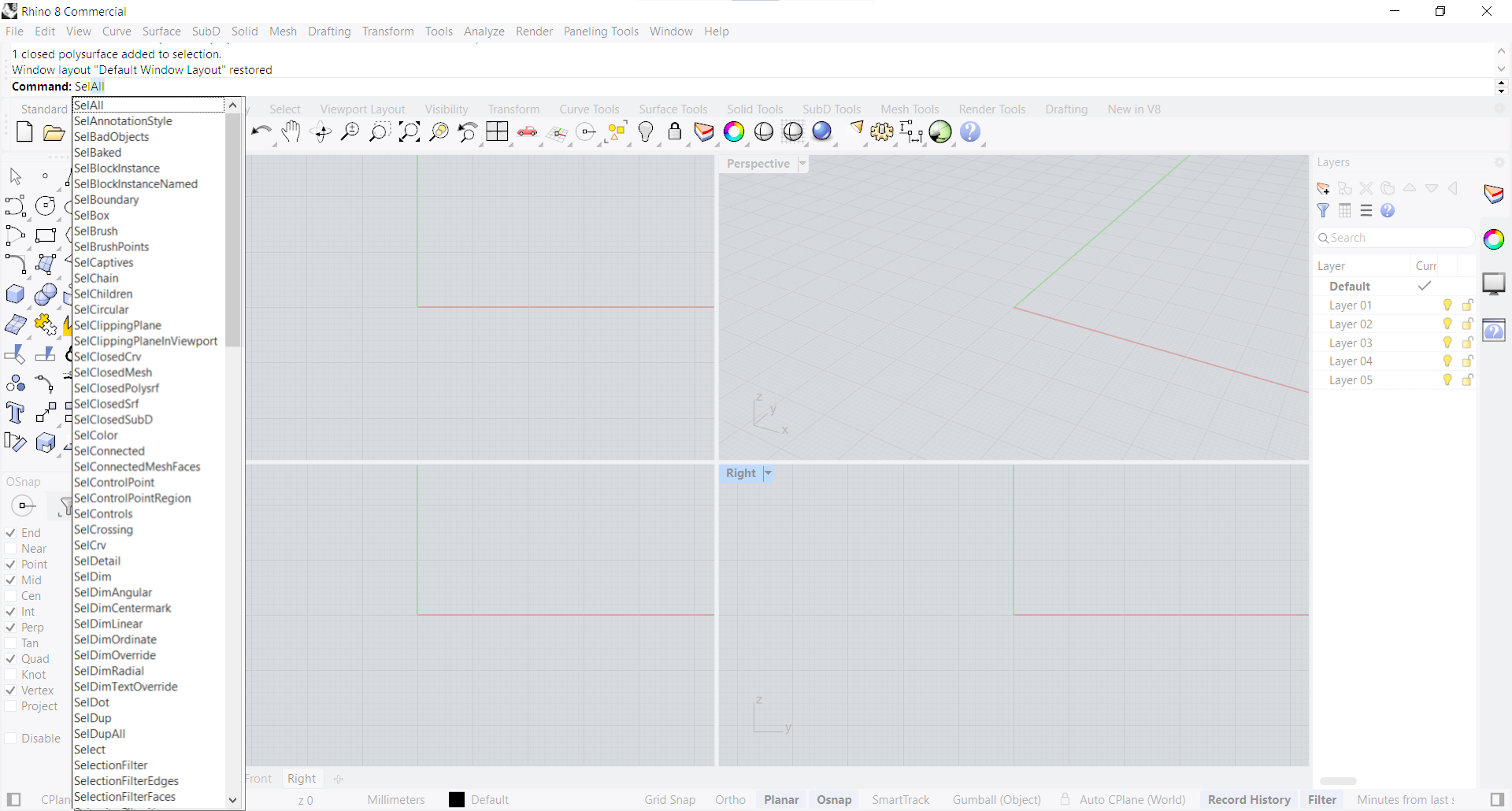Click the Open file folder icon
The width and height of the screenshot is (1512, 811).
point(54,132)
